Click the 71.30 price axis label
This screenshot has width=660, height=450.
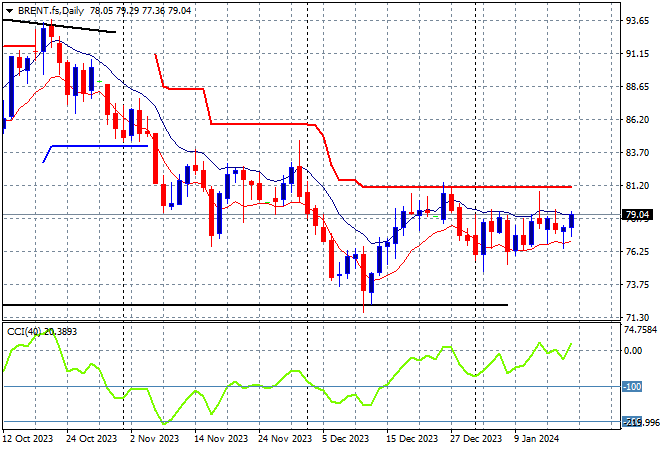(637, 317)
